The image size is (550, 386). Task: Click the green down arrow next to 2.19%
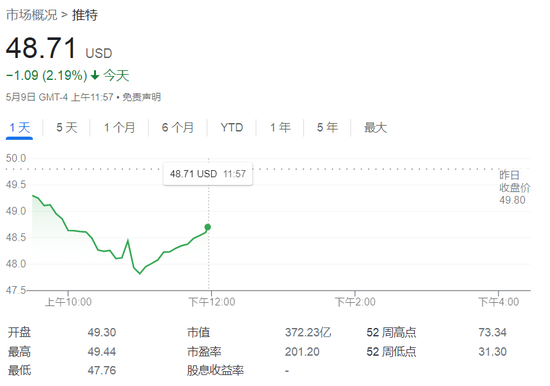pos(95,75)
